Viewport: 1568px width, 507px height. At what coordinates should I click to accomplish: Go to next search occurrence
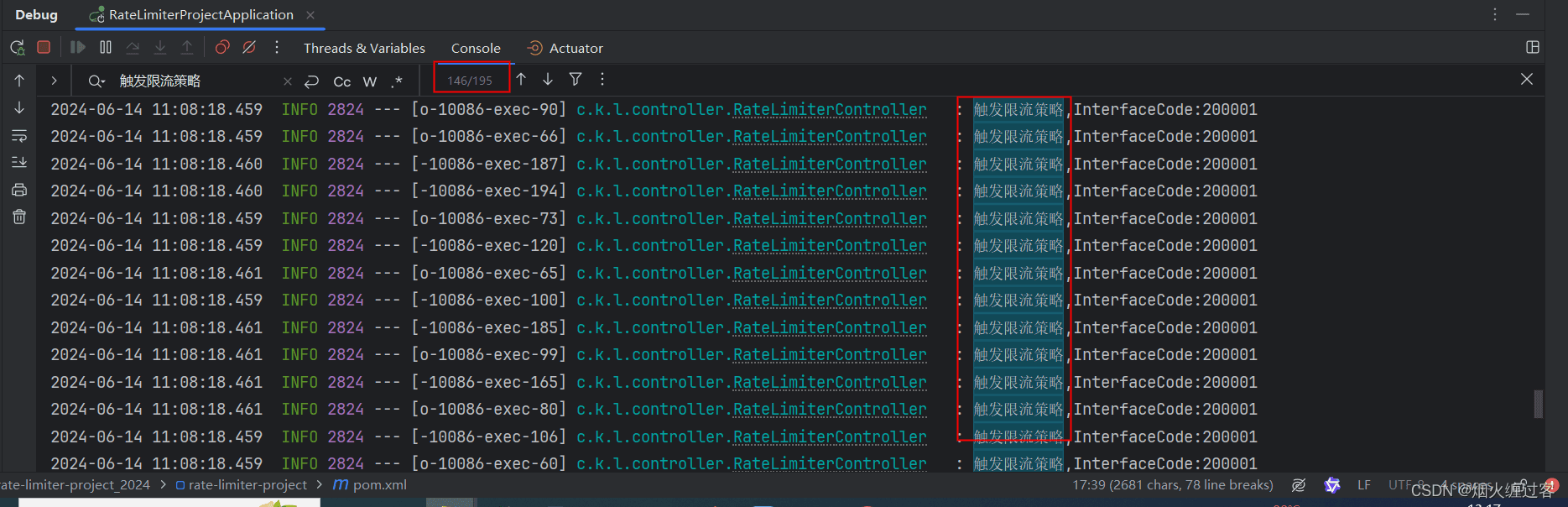pyautogui.click(x=548, y=79)
